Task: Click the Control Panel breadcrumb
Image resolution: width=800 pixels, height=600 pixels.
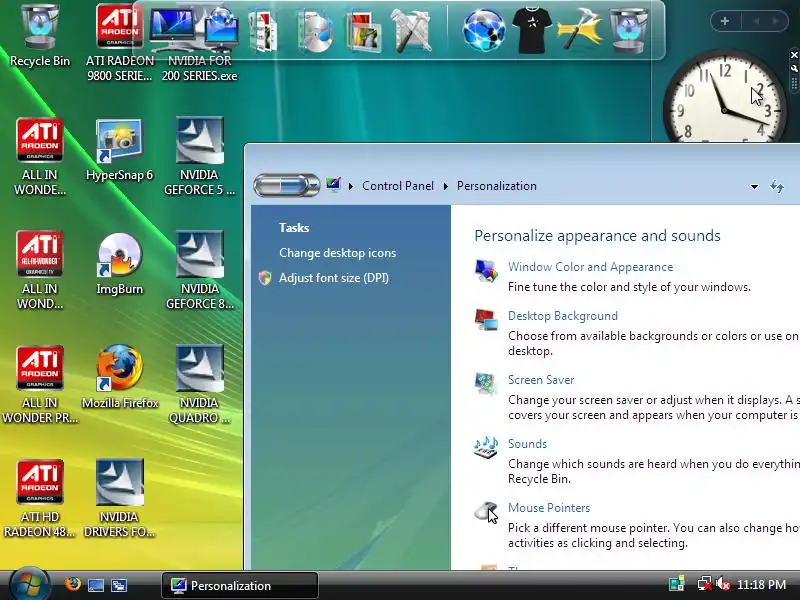Action: [x=398, y=186]
